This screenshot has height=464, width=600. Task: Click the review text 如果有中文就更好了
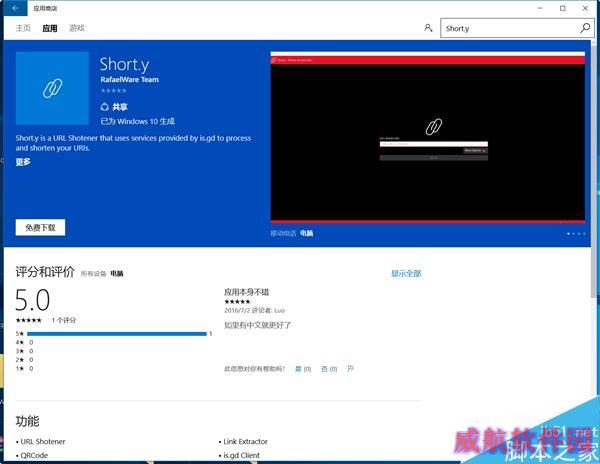click(258, 325)
